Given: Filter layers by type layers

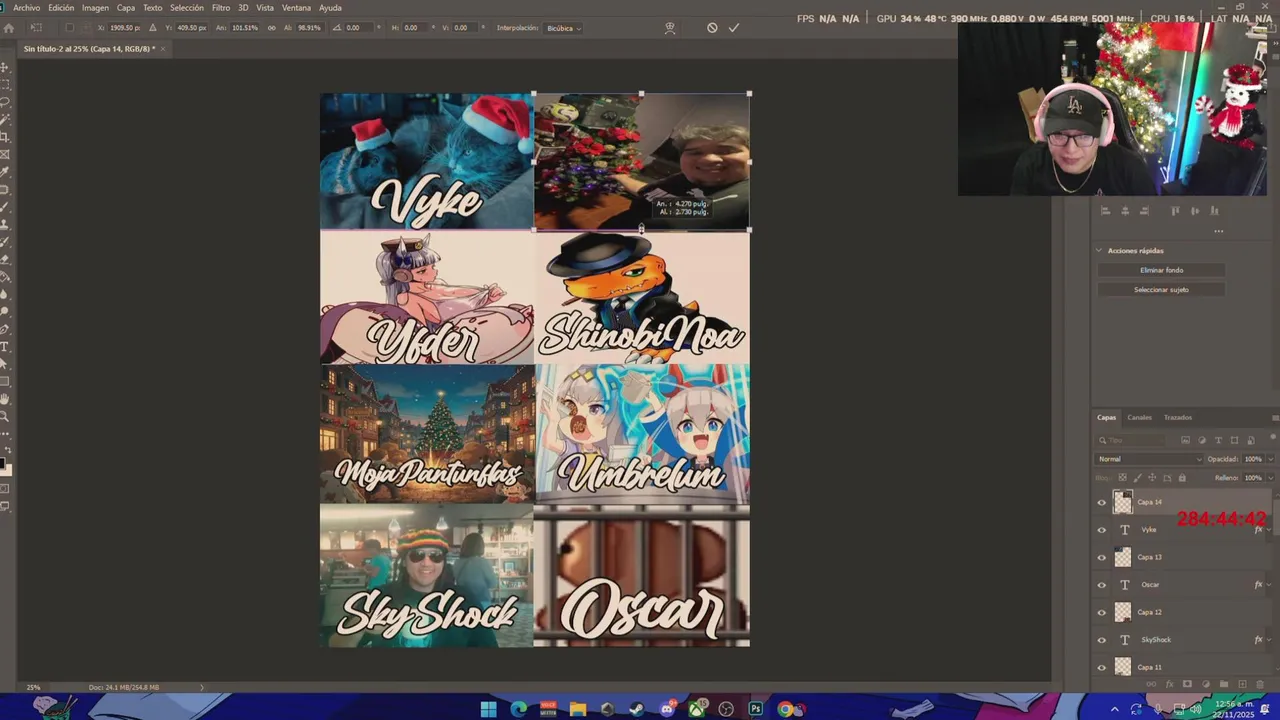Looking at the screenshot, I should point(1218,440).
